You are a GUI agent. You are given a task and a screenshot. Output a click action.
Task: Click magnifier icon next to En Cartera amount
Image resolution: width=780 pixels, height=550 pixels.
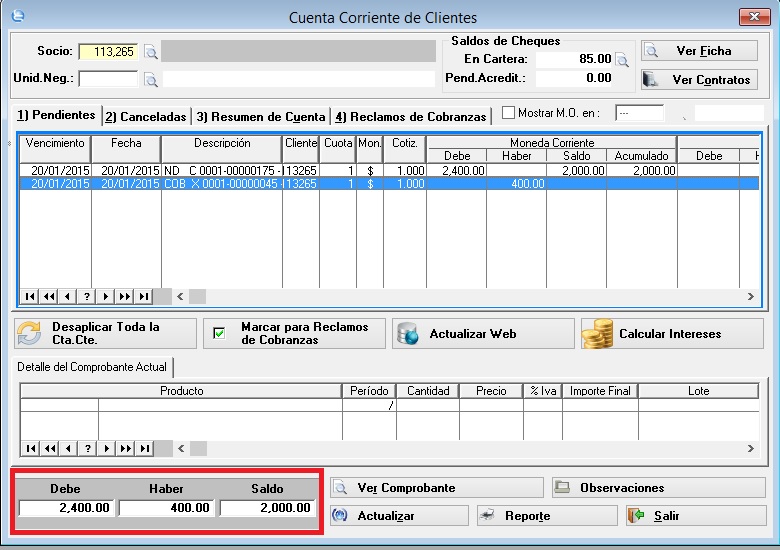pos(623,60)
